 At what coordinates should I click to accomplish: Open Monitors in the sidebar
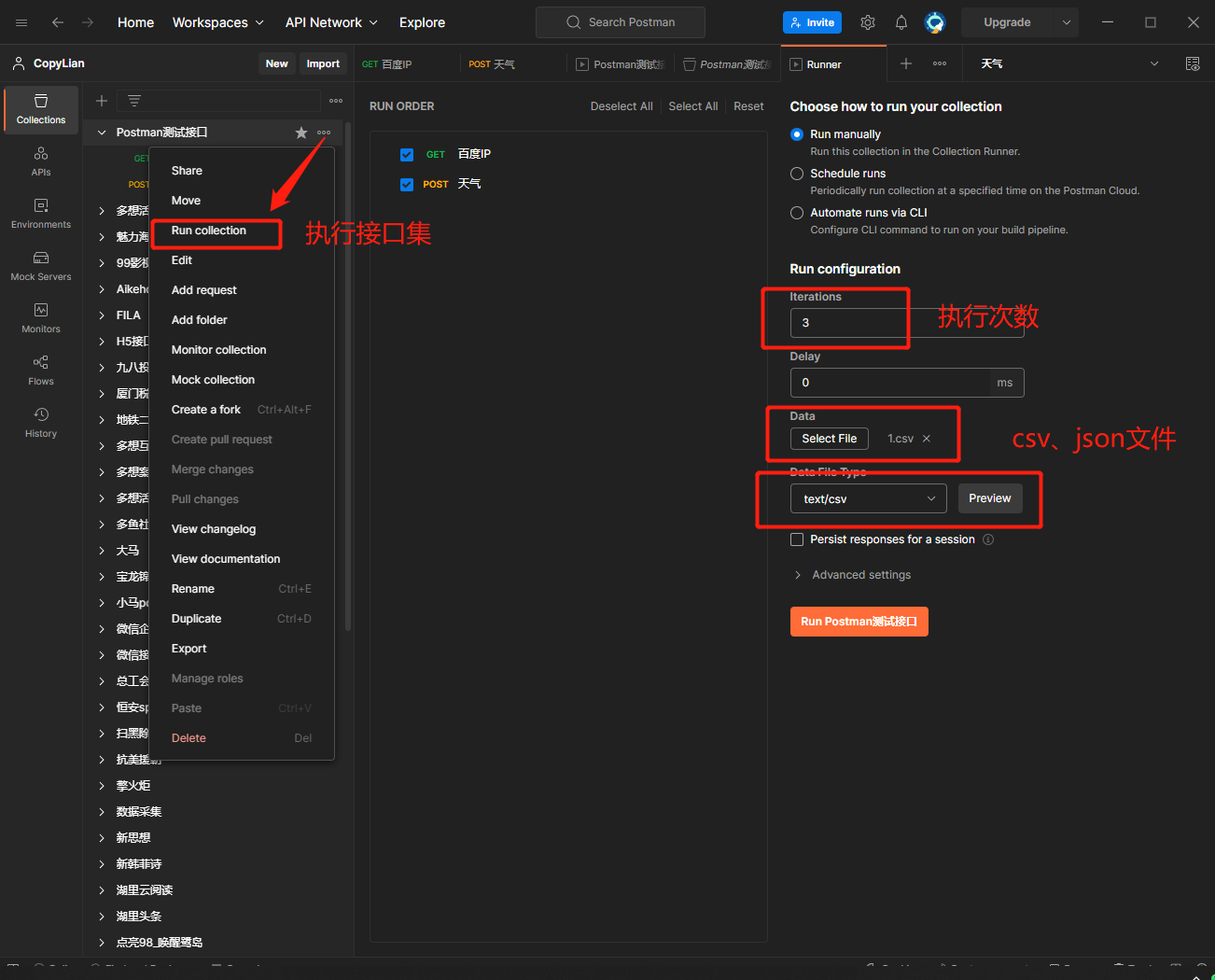pyautogui.click(x=41, y=318)
